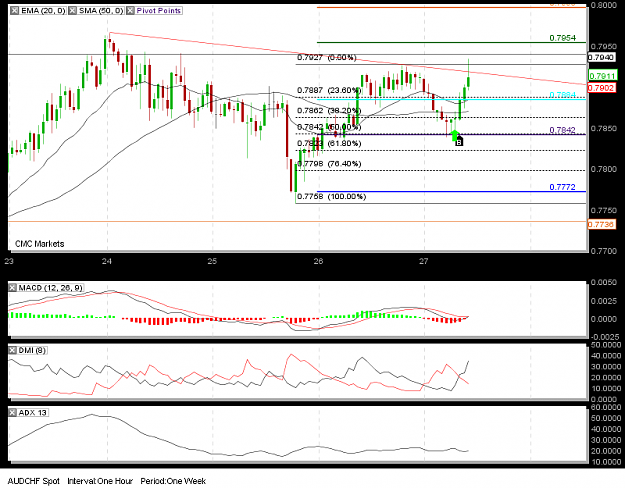Select the 0.7927 (0.00%) Fibonacci label
Image resolution: width=625 pixels, height=488 pixels.
(326, 57)
